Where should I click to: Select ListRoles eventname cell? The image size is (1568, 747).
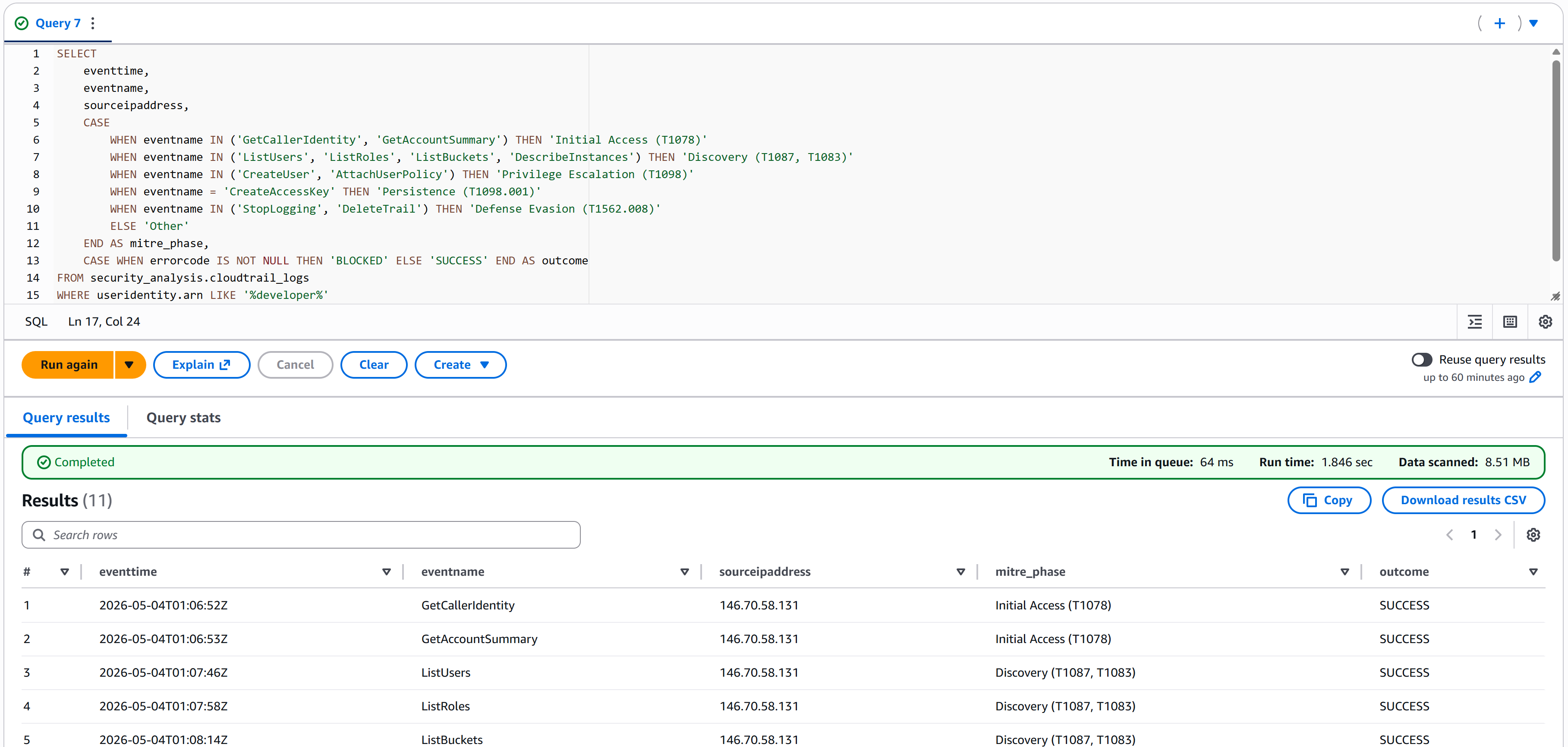(445, 706)
